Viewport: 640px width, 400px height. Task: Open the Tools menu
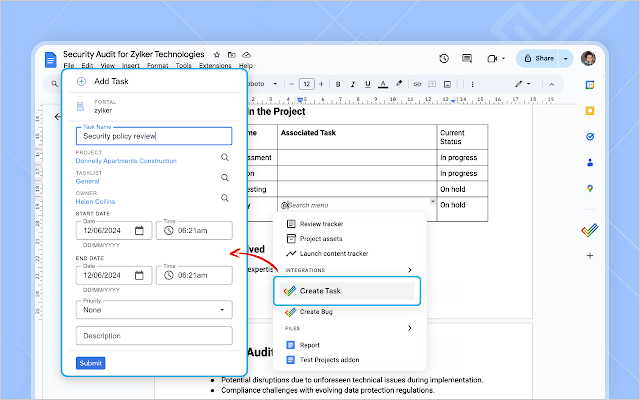tap(184, 66)
